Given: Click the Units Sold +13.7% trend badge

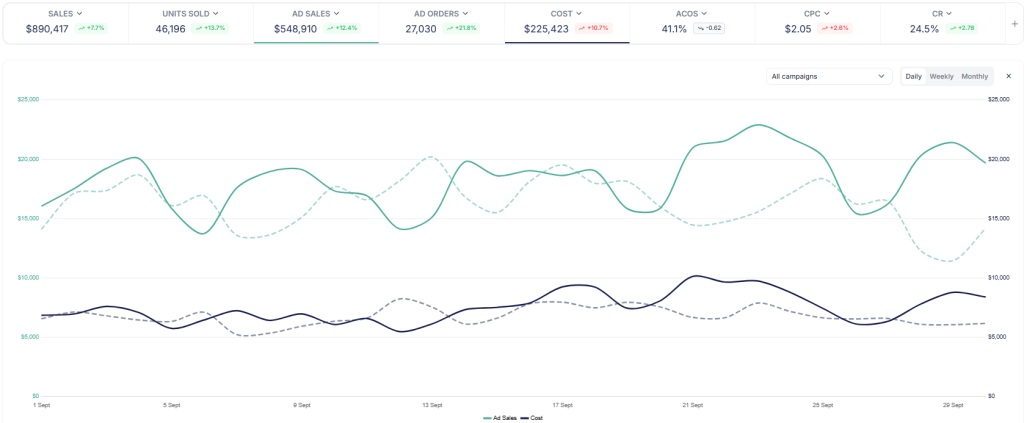Looking at the screenshot, I should tap(209, 29).
